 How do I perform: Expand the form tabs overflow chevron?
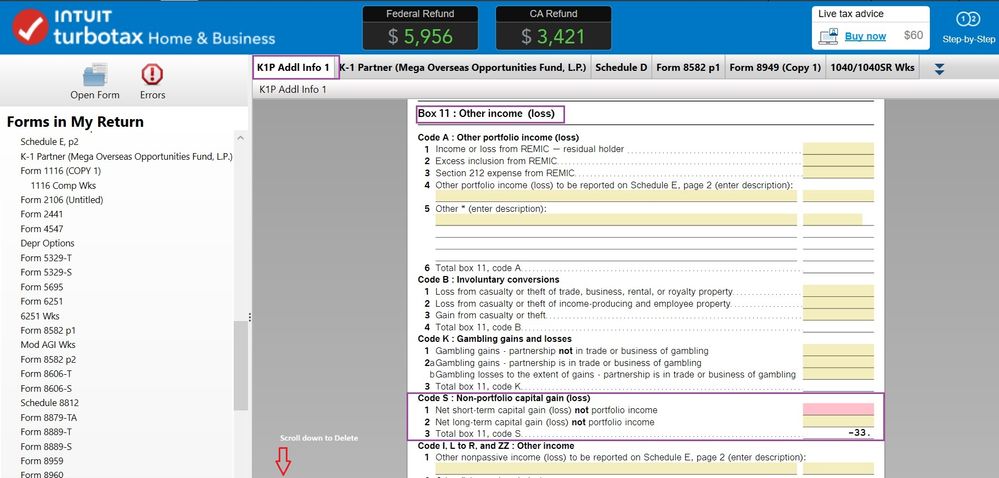(x=939, y=69)
